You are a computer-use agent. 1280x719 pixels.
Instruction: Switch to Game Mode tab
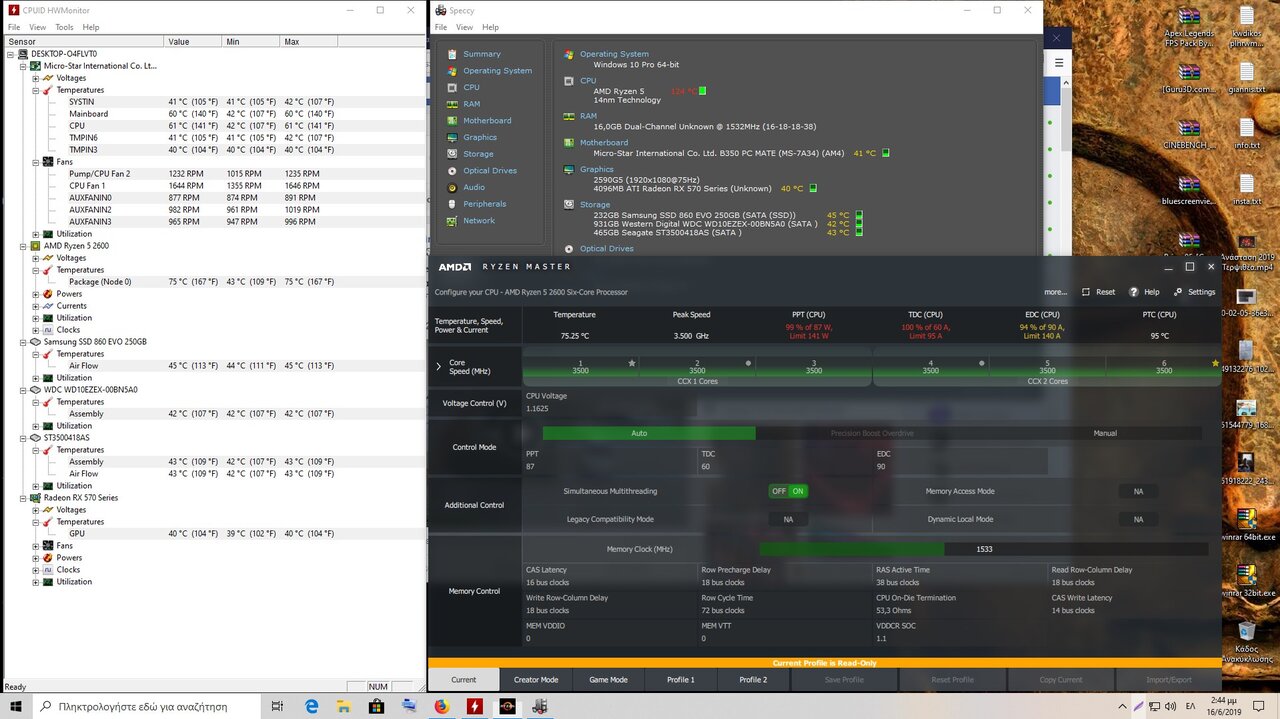(608, 680)
